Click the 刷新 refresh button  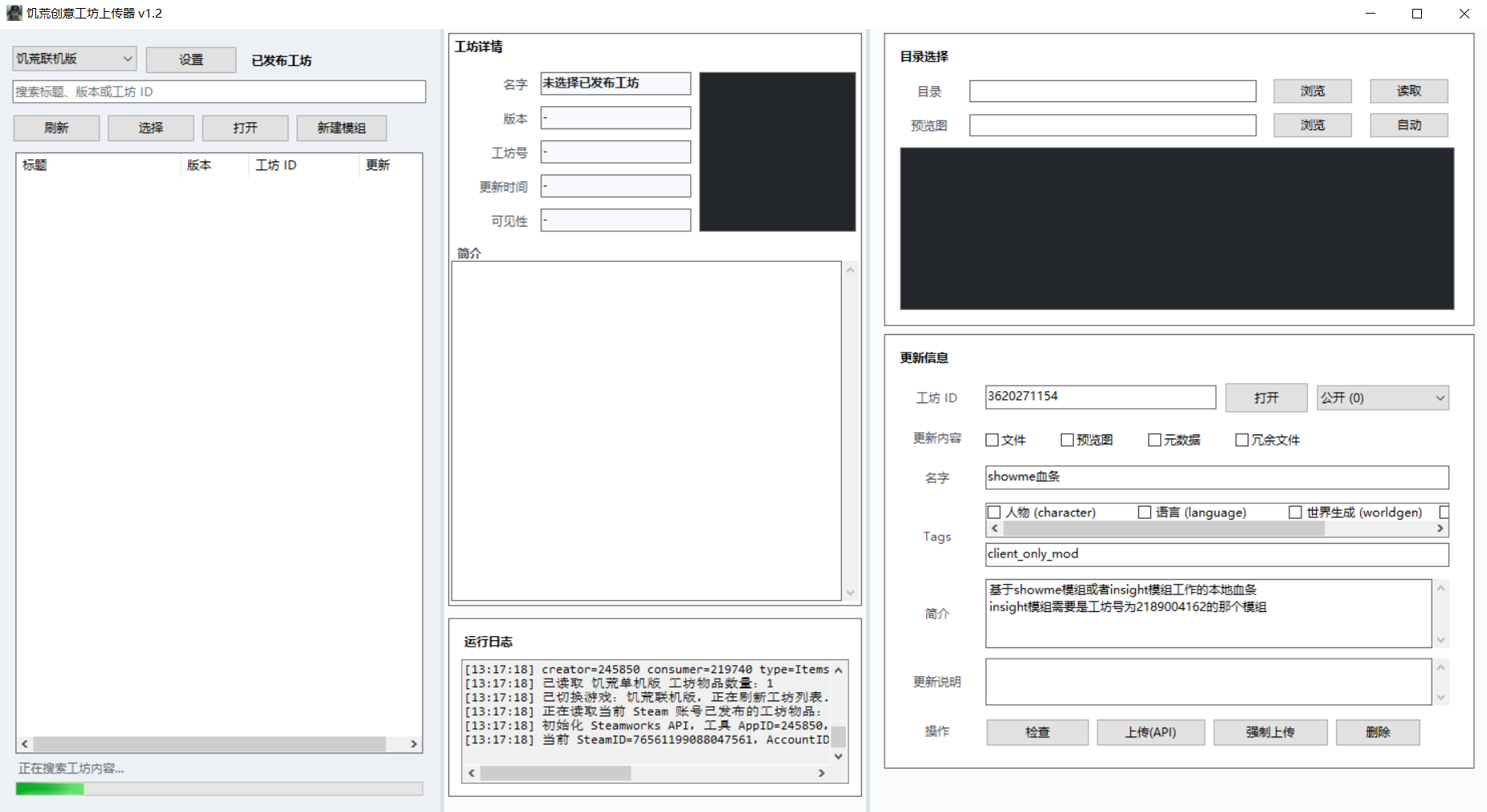(56, 128)
